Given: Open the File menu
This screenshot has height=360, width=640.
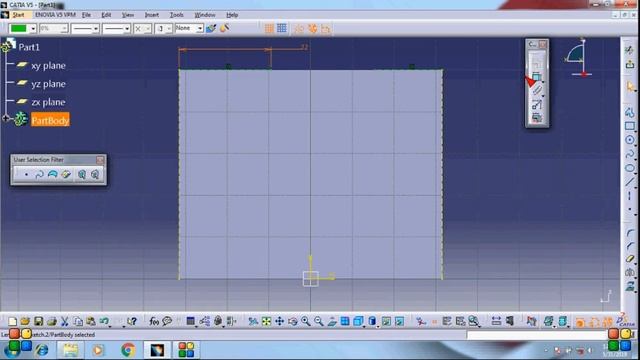Looking at the screenshot, I should pyautogui.click(x=86, y=15).
